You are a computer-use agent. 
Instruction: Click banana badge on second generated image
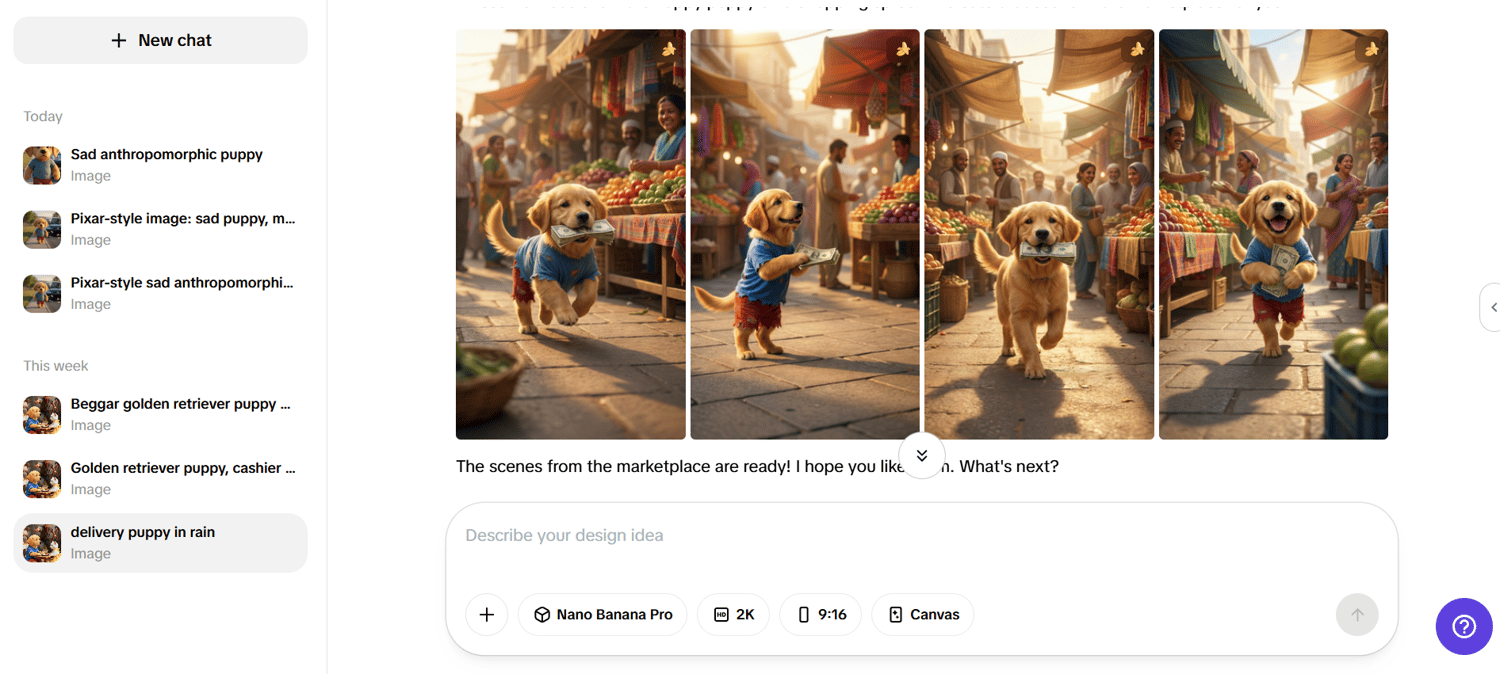[x=903, y=49]
